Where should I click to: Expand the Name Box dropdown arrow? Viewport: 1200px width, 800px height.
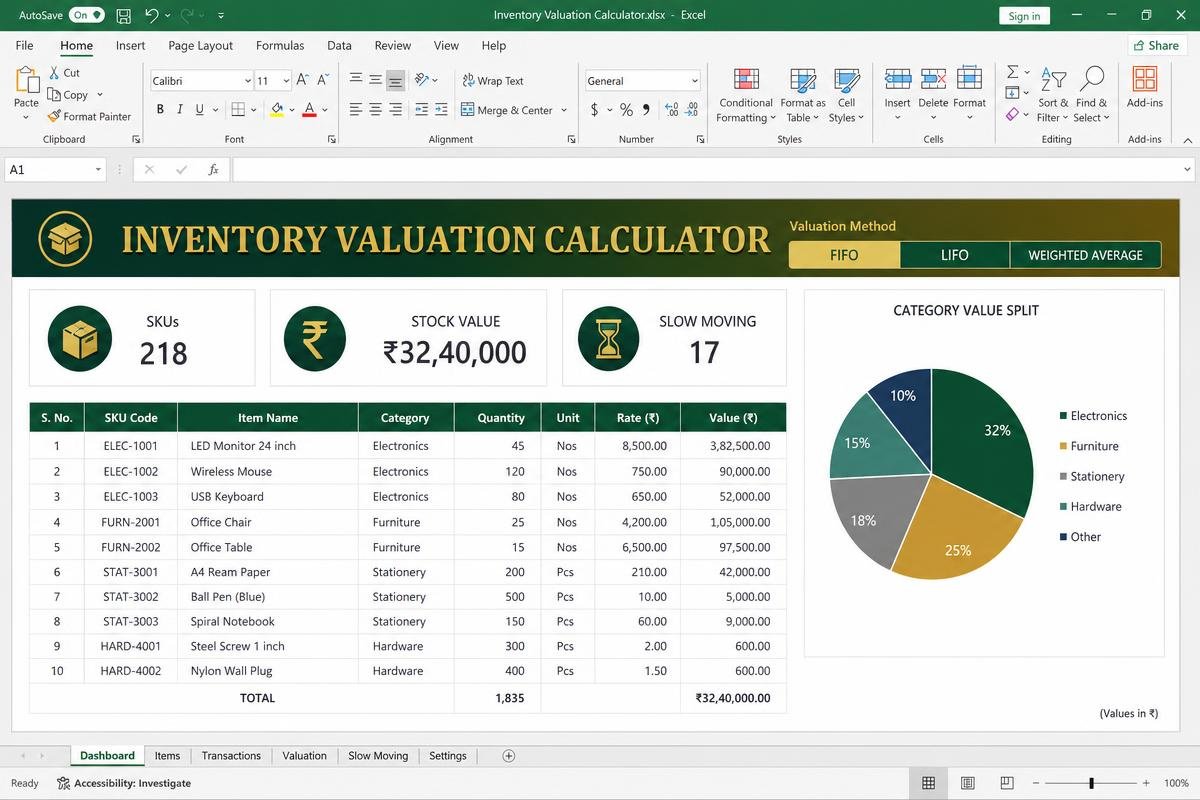[x=98, y=170]
